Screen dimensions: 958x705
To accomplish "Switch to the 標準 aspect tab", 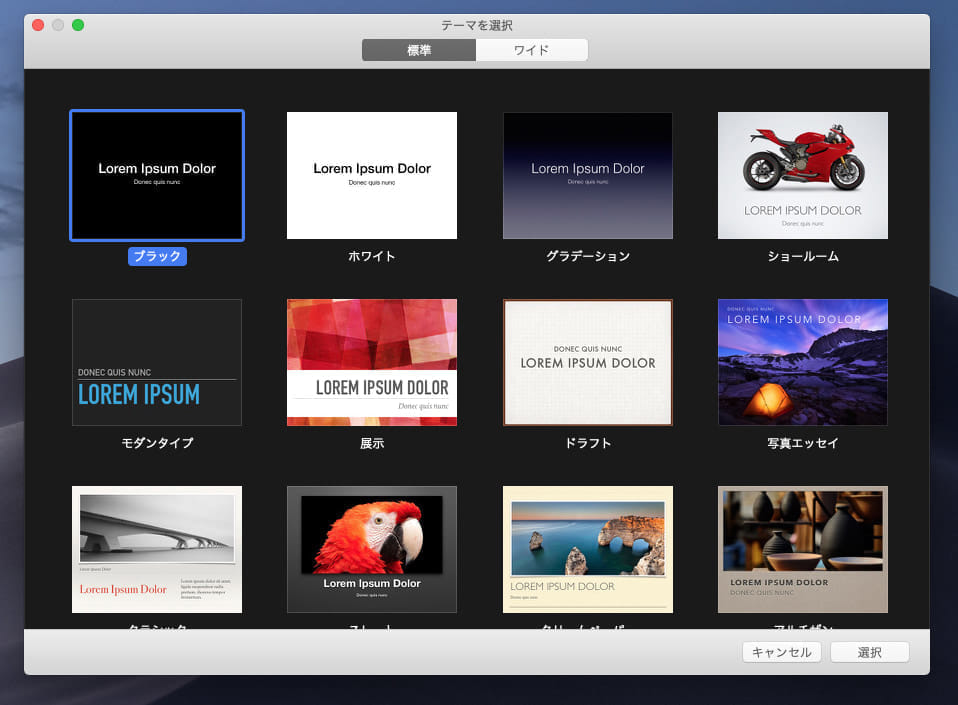I will [x=419, y=50].
